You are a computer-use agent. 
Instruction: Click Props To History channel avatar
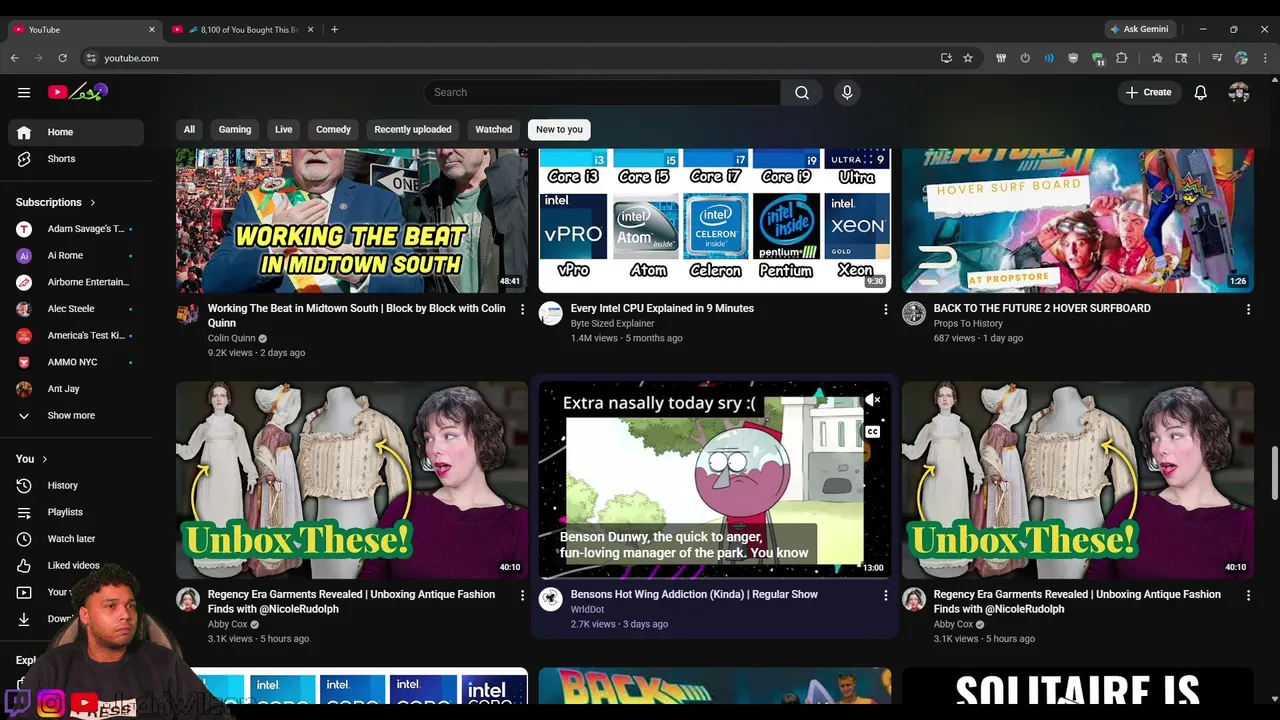tap(914, 314)
